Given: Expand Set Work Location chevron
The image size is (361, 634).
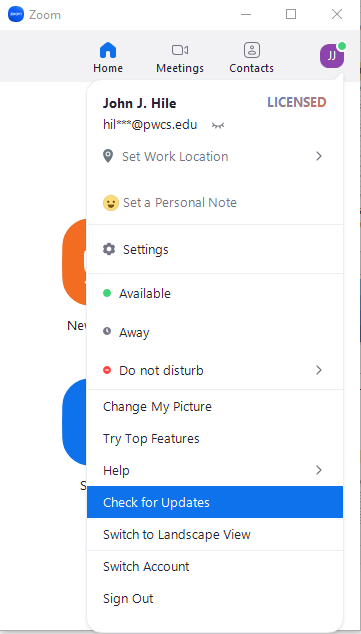Looking at the screenshot, I should point(319,156).
